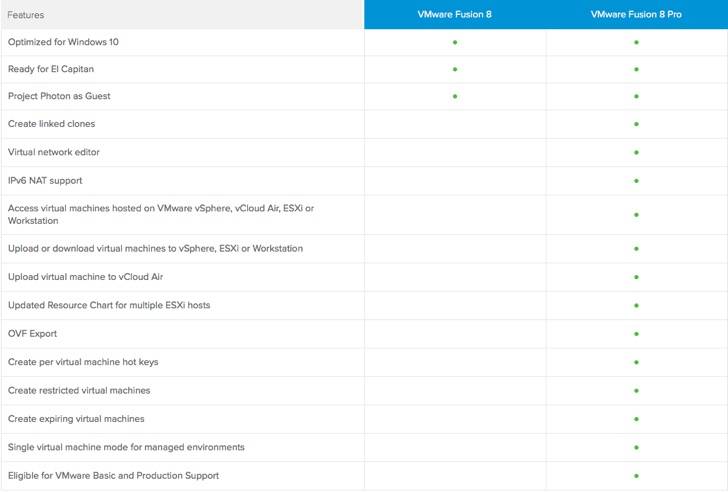This screenshot has height=492, width=728.
Task: Click Create per virtual machine hot keys text
Action: (x=83, y=362)
